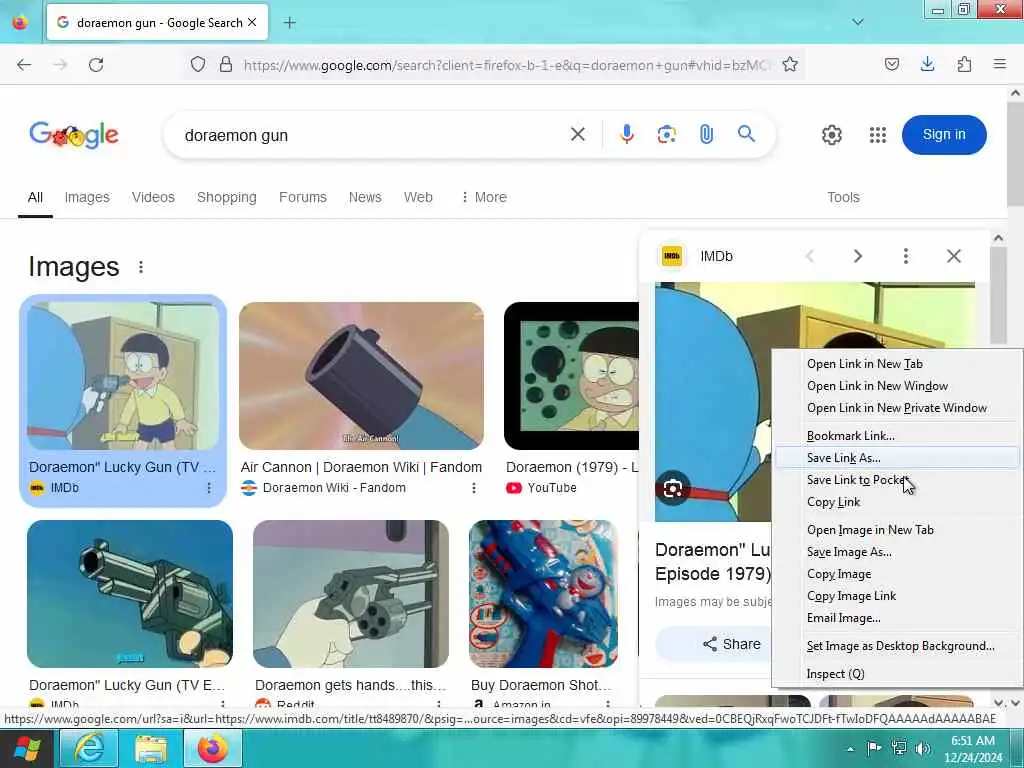The width and height of the screenshot is (1024, 768).
Task: Choose Open Link in New Private Window
Action: (897, 408)
